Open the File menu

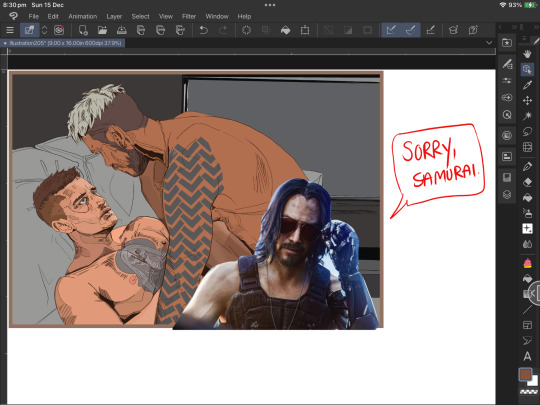coord(33,16)
